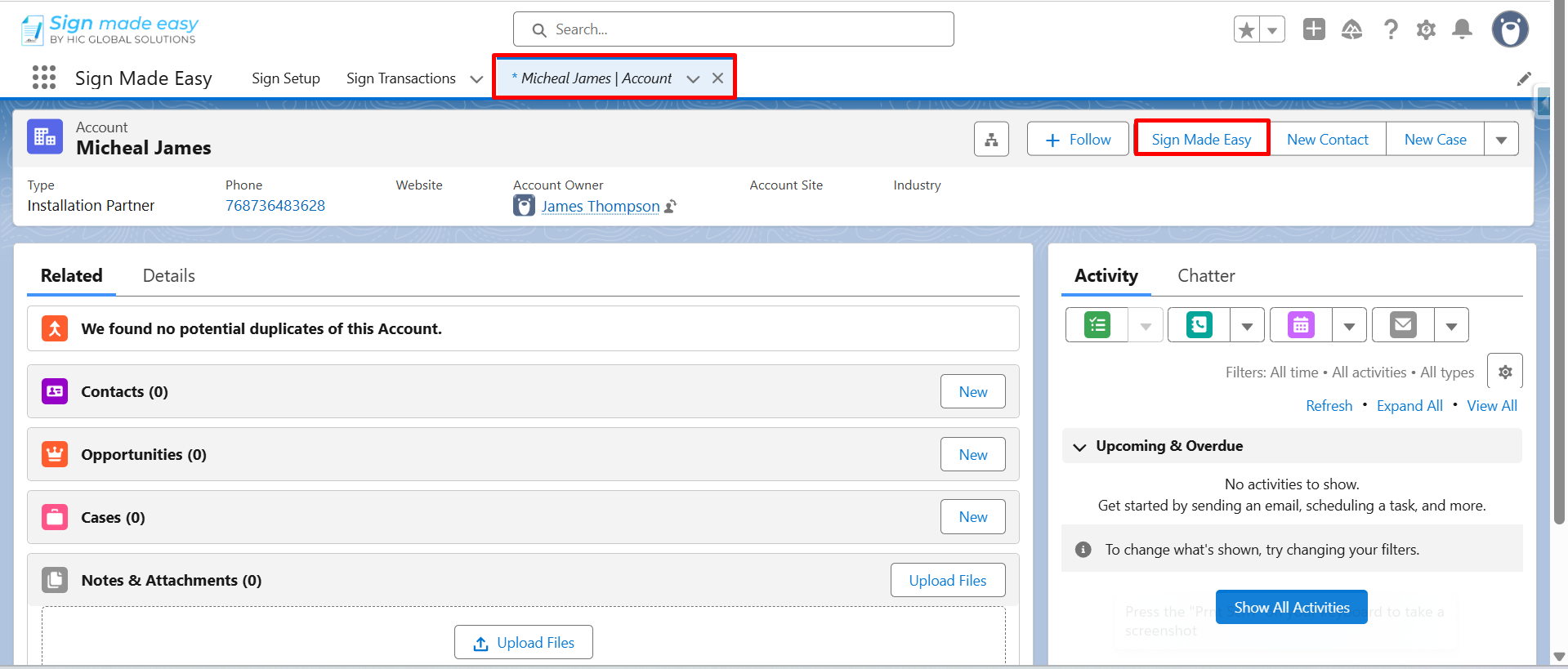Image resolution: width=1568 pixels, height=669 pixels.
Task: Open the Contacts (0) related list
Action: (124, 392)
